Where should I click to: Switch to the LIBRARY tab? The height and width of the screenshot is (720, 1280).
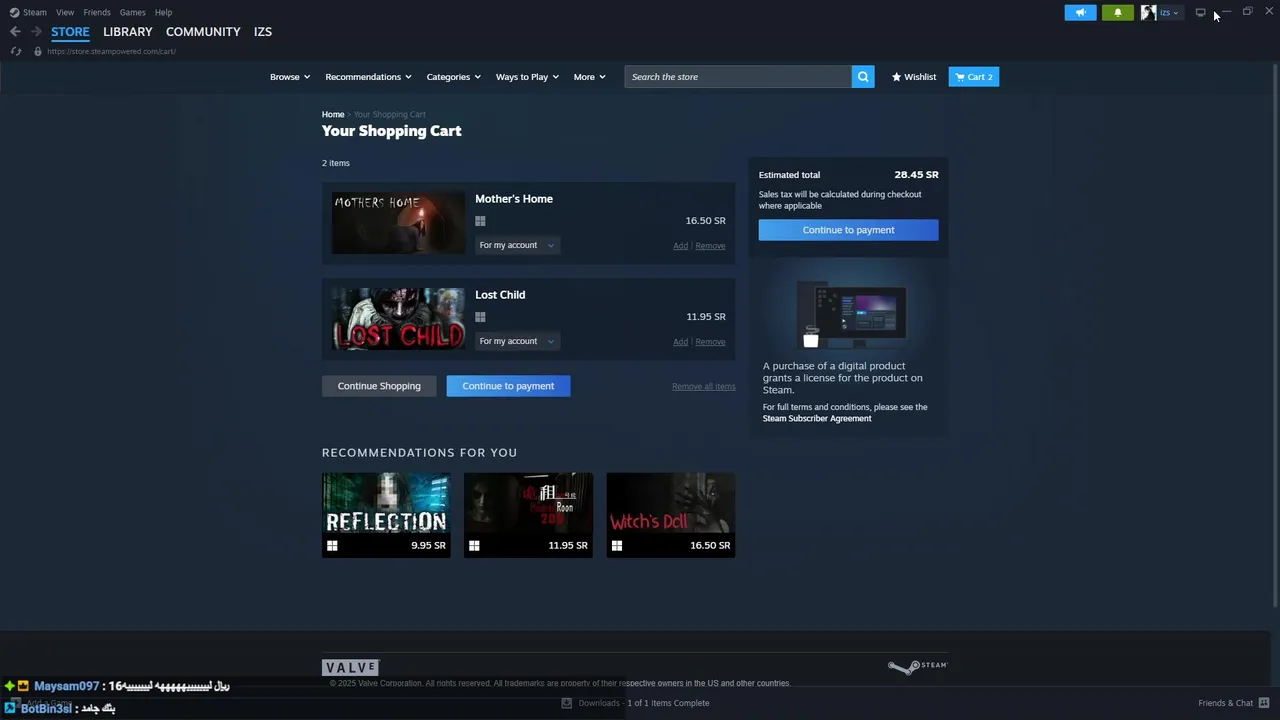click(128, 32)
